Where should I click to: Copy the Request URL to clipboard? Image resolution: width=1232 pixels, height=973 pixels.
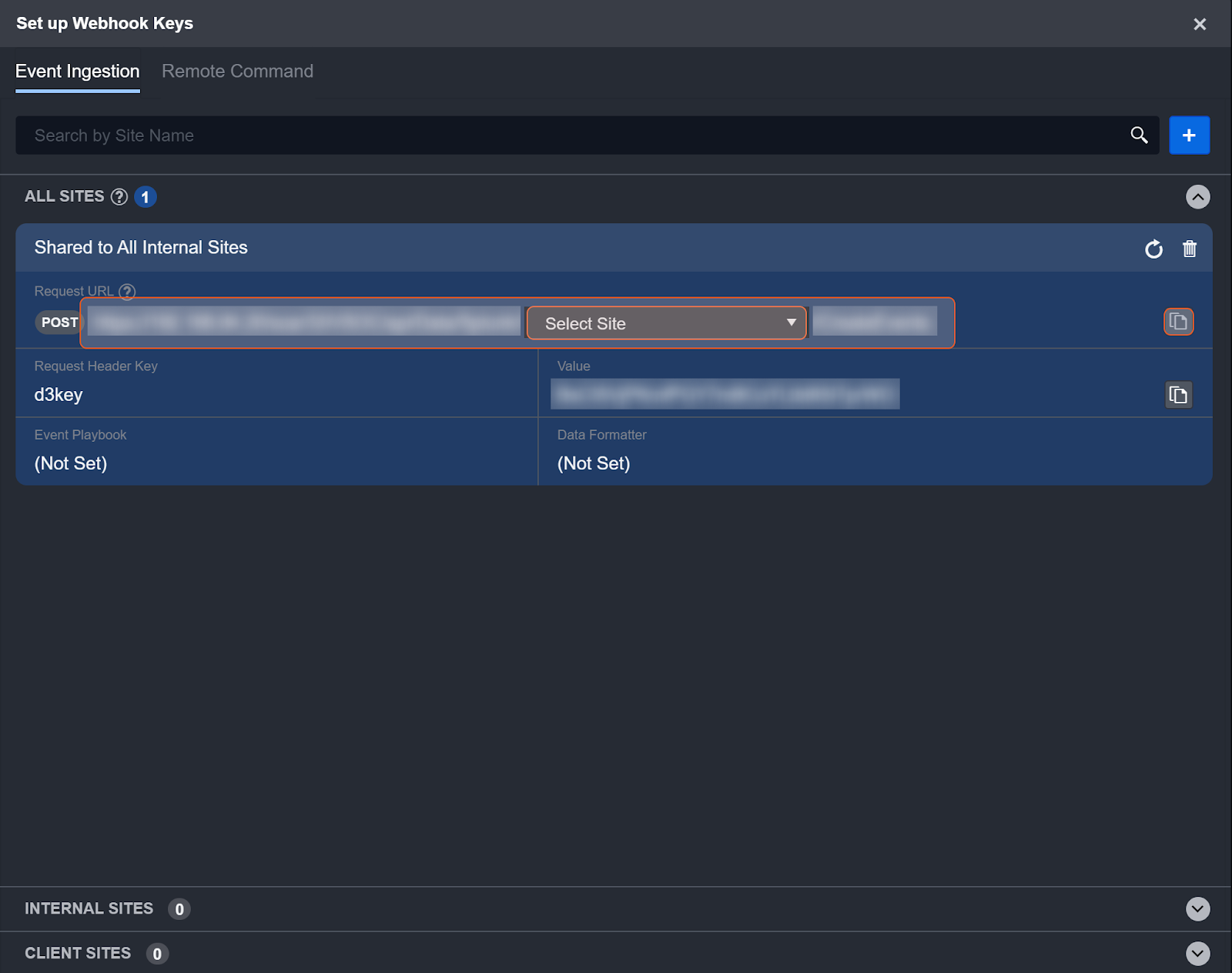[x=1178, y=322]
